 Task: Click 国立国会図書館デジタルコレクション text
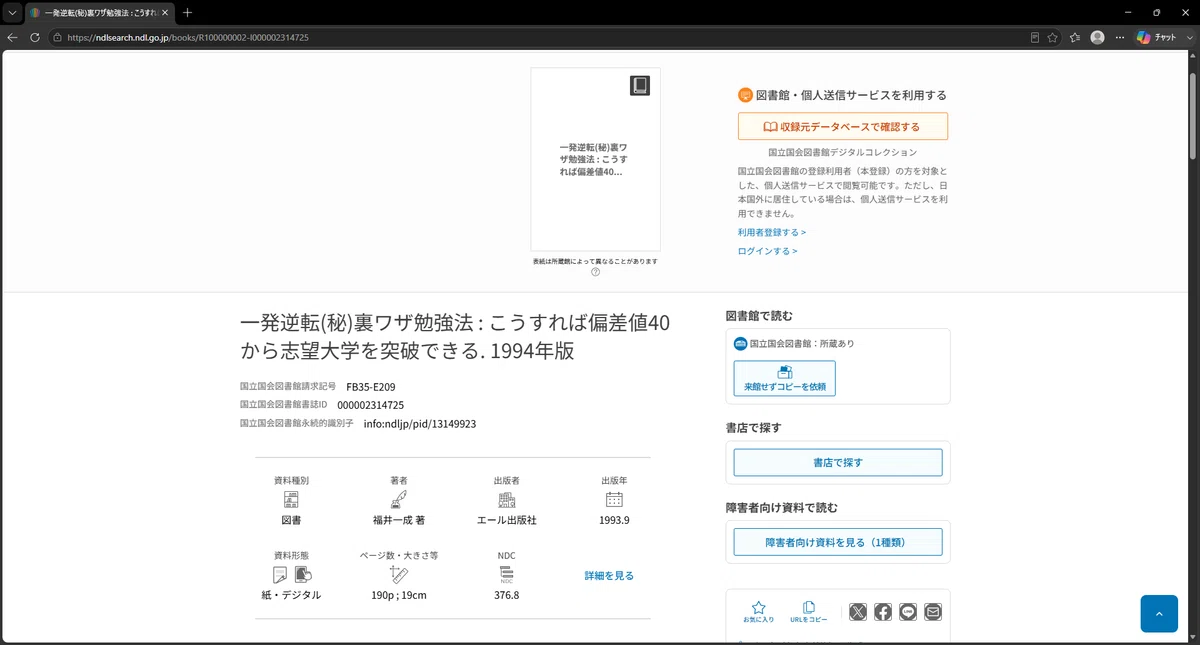(x=843, y=153)
